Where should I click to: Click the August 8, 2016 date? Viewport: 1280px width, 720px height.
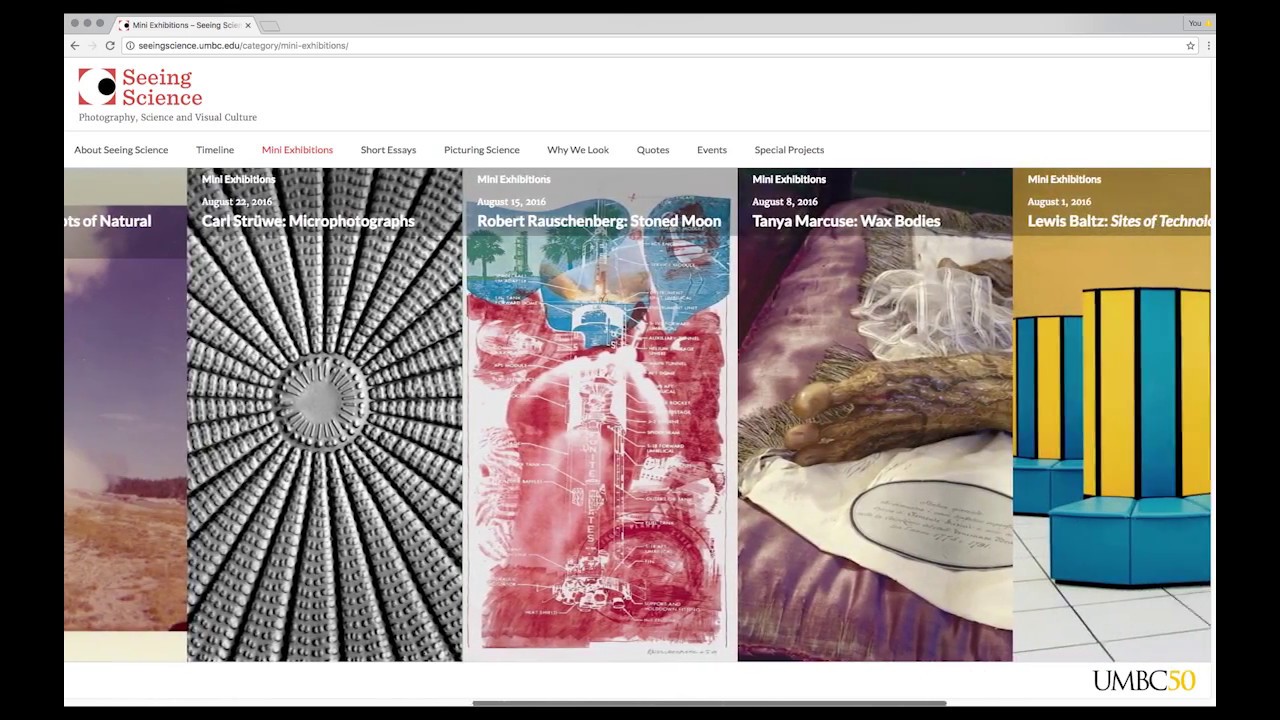[x=785, y=202]
